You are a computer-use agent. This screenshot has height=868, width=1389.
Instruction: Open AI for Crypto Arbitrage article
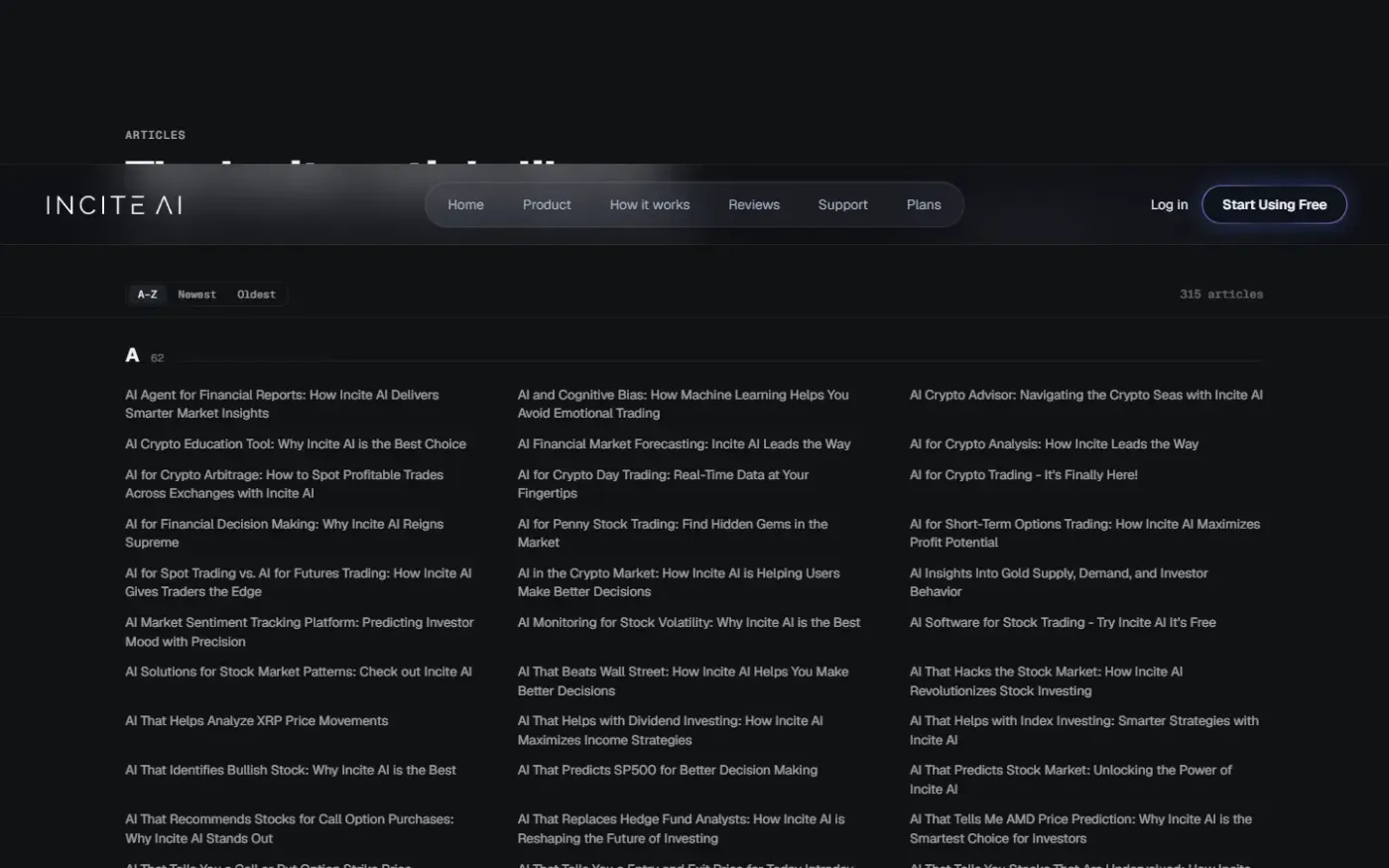tap(284, 484)
